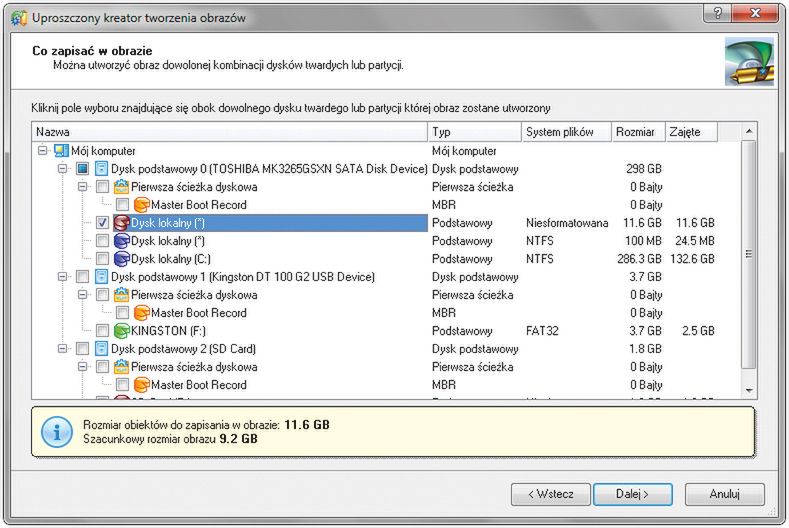Screen dimensions: 789x528
Task: Click the Dysk lokalny (C:) partition icon
Action: pos(121,259)
